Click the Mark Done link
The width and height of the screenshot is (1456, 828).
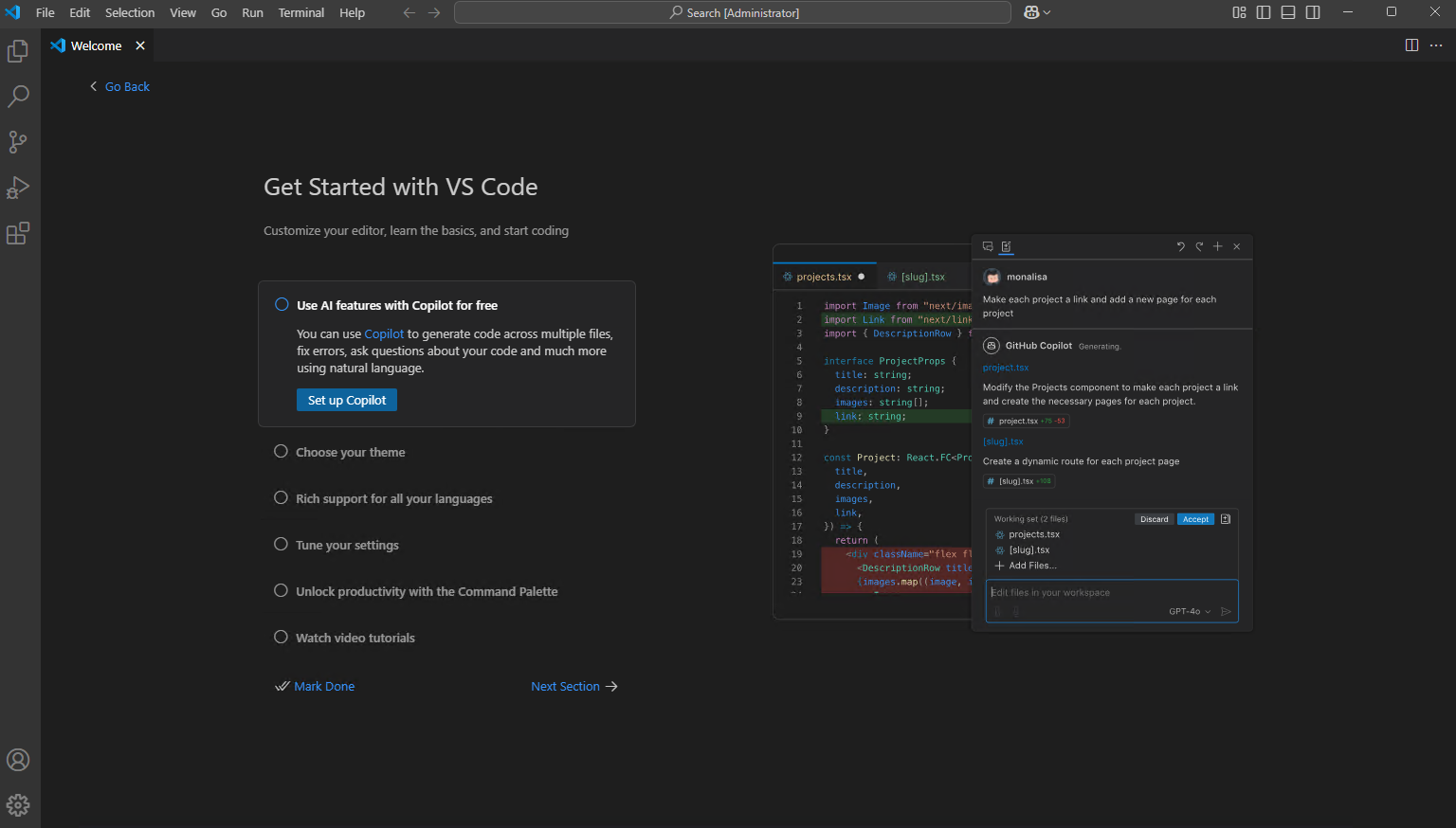coord(315,686)
